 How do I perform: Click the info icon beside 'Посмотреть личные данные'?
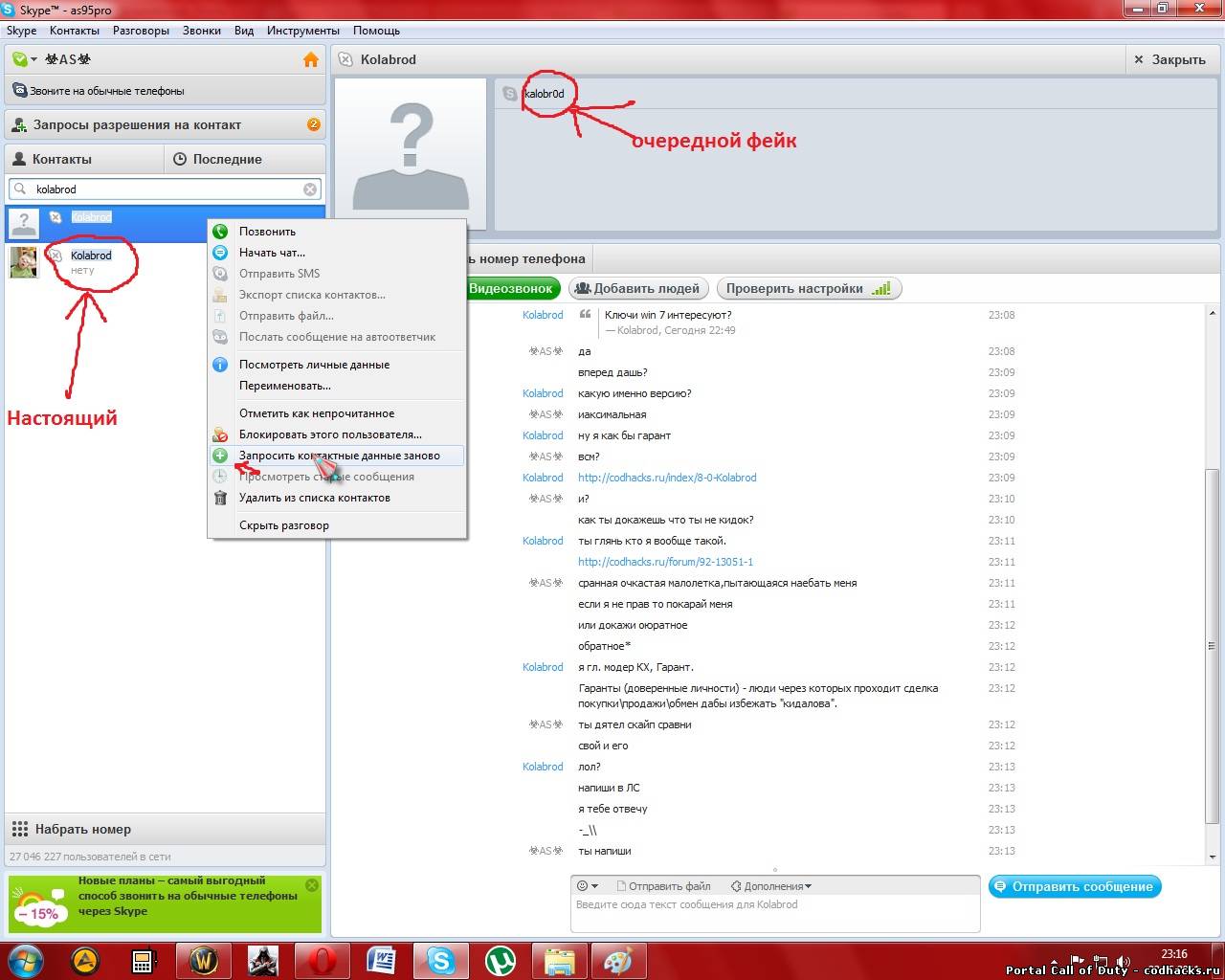[x=220, y=365]
